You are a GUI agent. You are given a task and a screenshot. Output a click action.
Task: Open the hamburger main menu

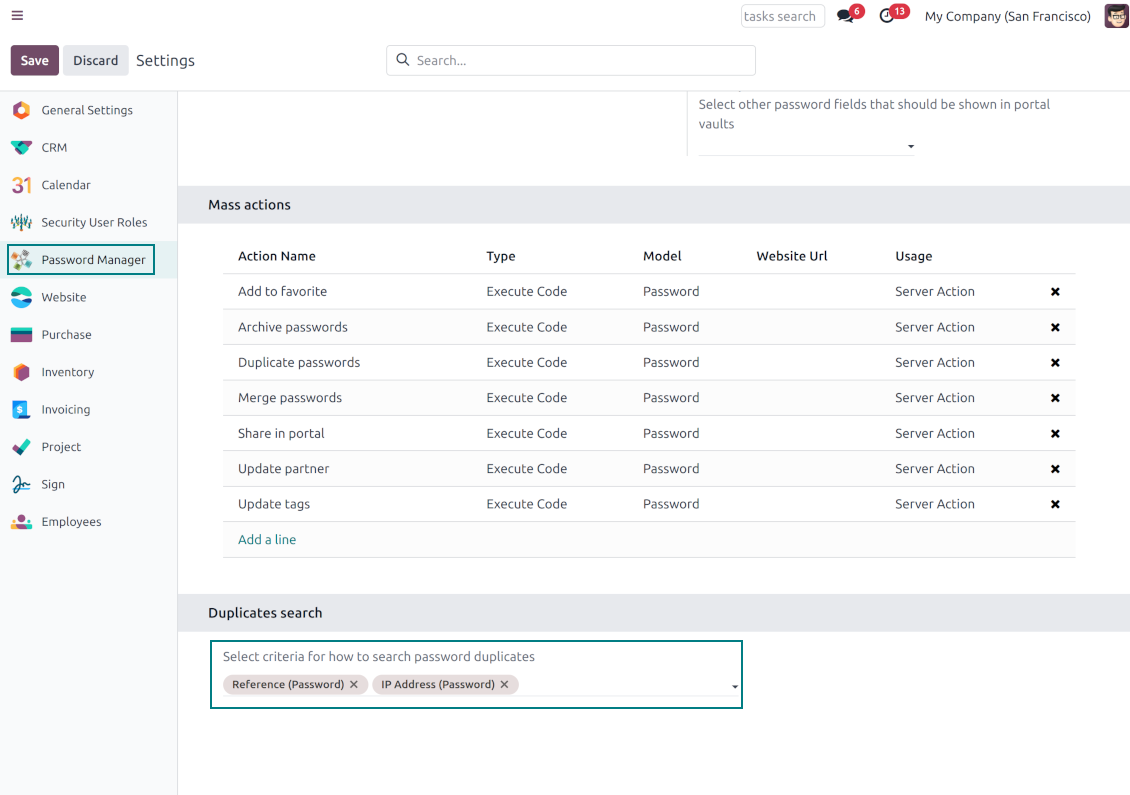(x=17, y=15)
